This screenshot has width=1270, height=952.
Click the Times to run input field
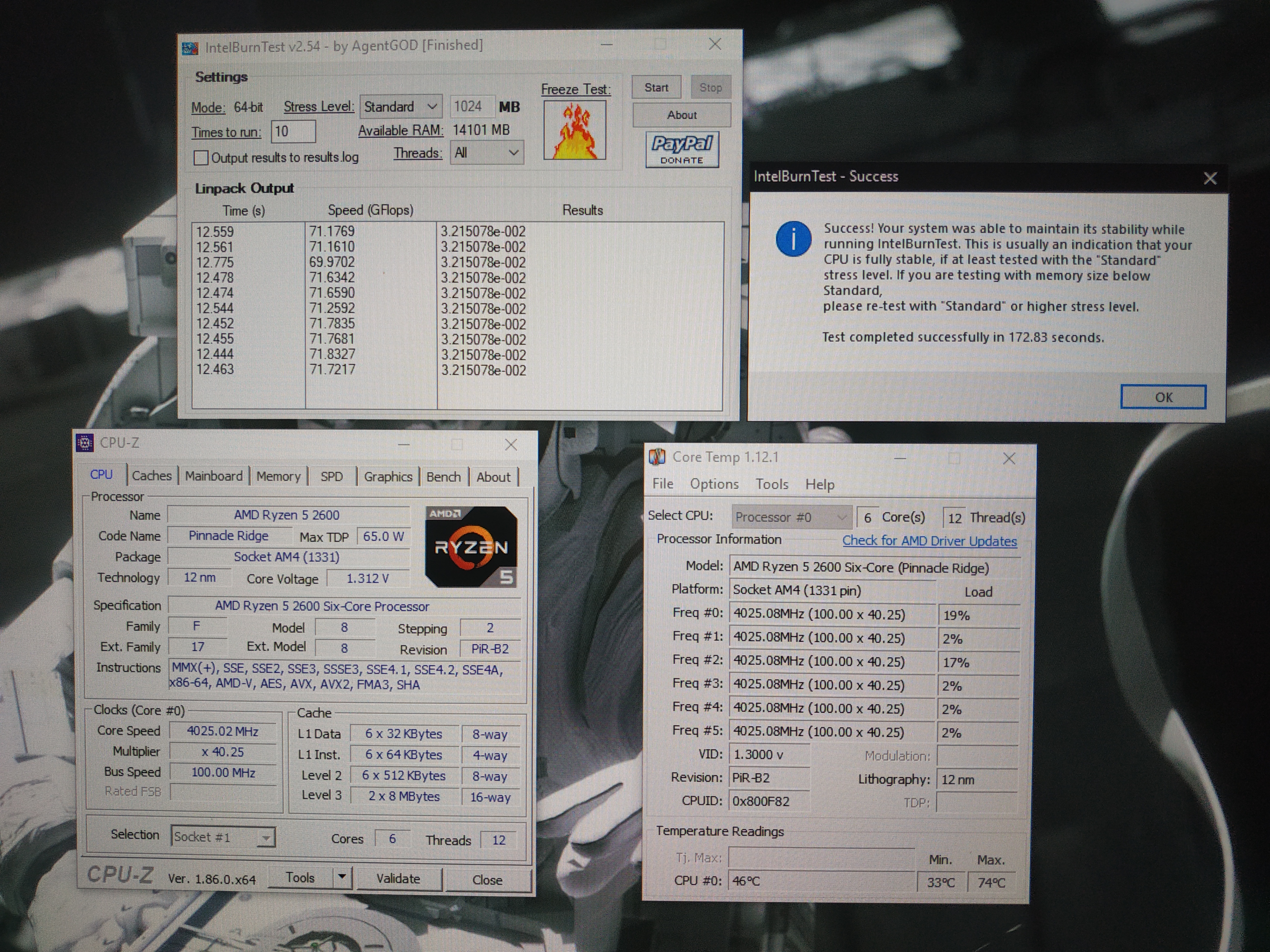(293, 131)
